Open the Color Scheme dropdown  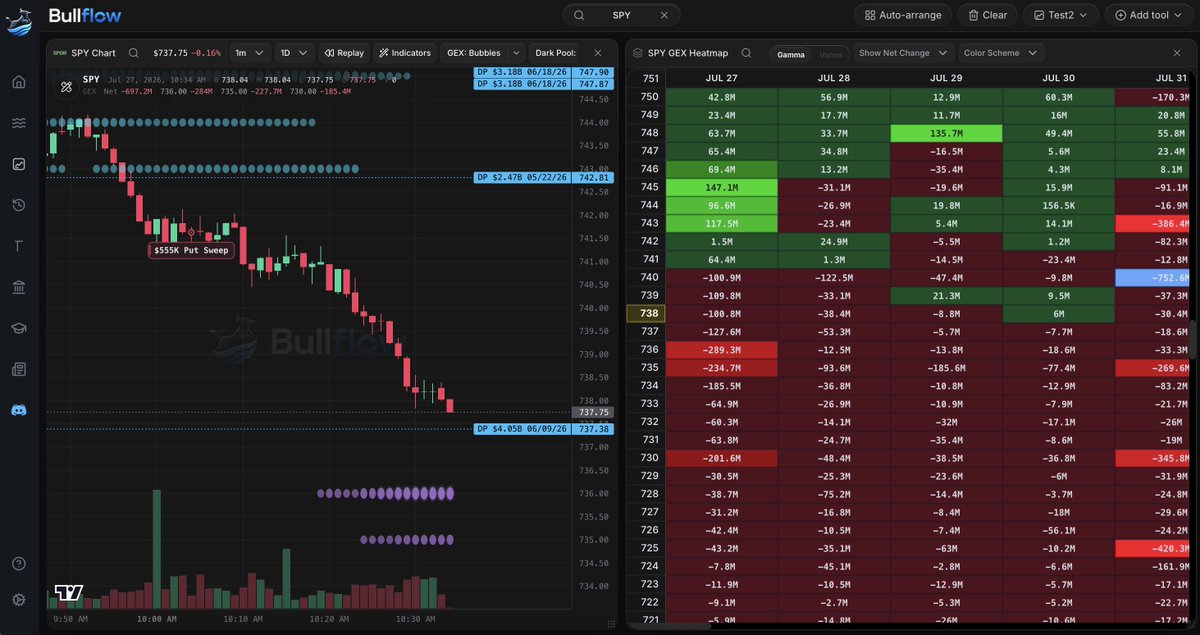[1000, 53]
